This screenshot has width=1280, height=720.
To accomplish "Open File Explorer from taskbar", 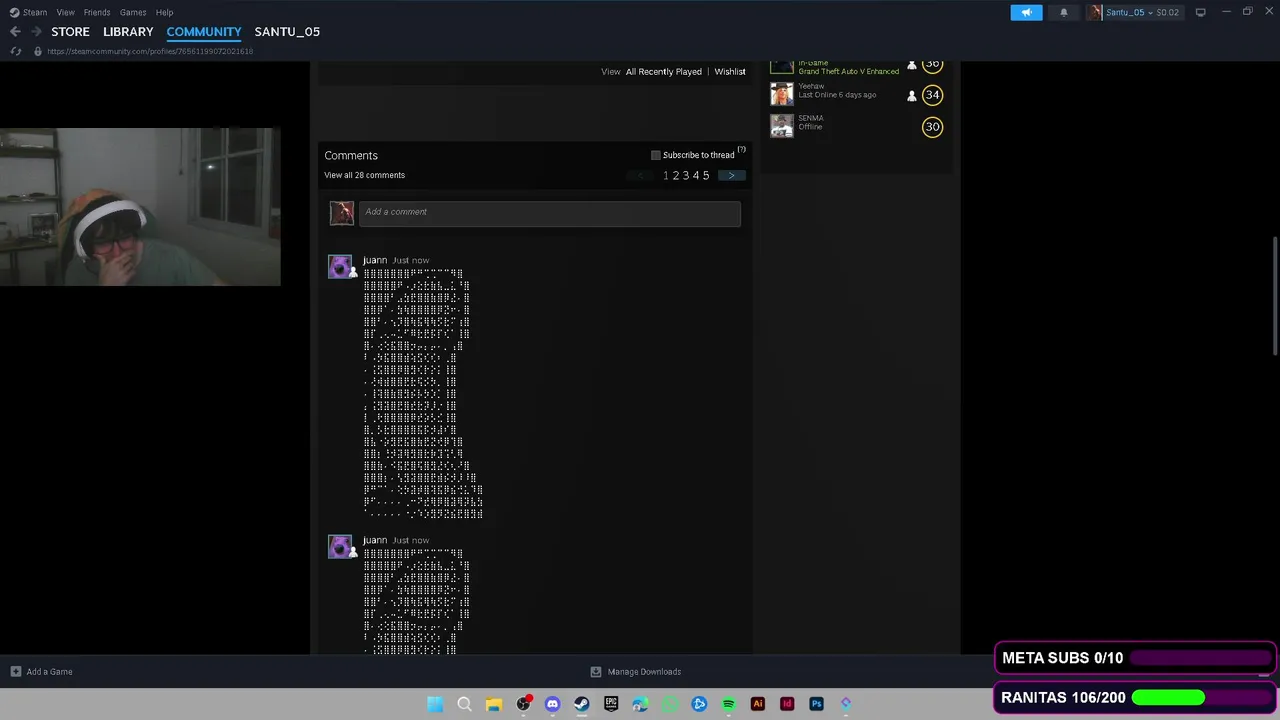I will [493, 704].
